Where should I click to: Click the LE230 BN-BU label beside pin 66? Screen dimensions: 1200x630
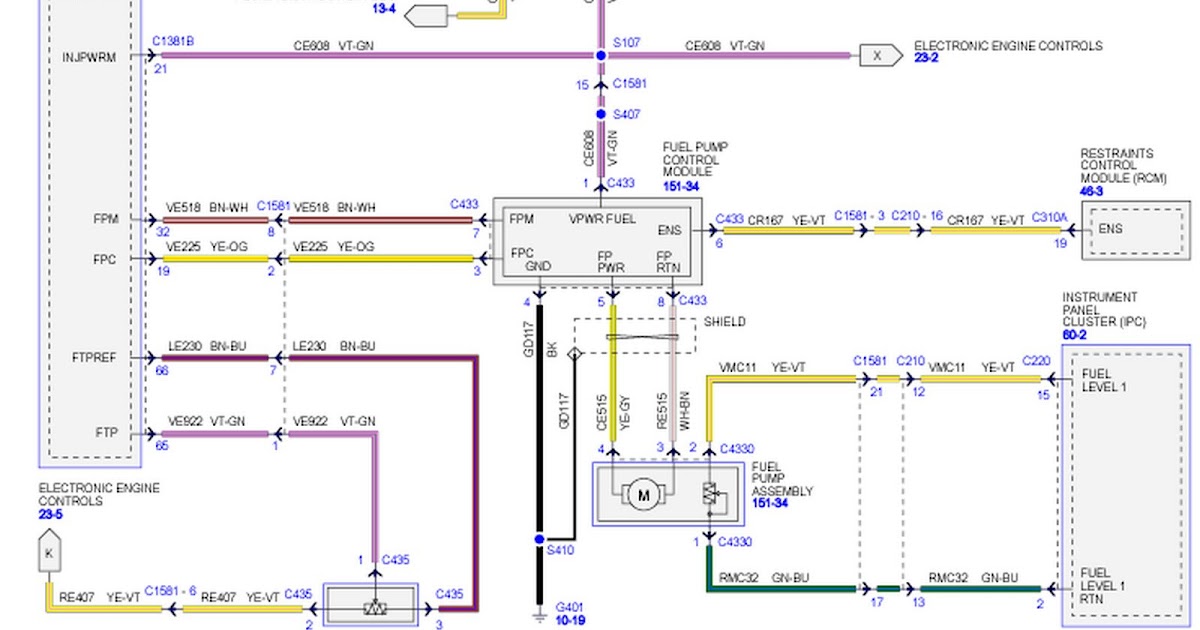click(x=209, y=346)
